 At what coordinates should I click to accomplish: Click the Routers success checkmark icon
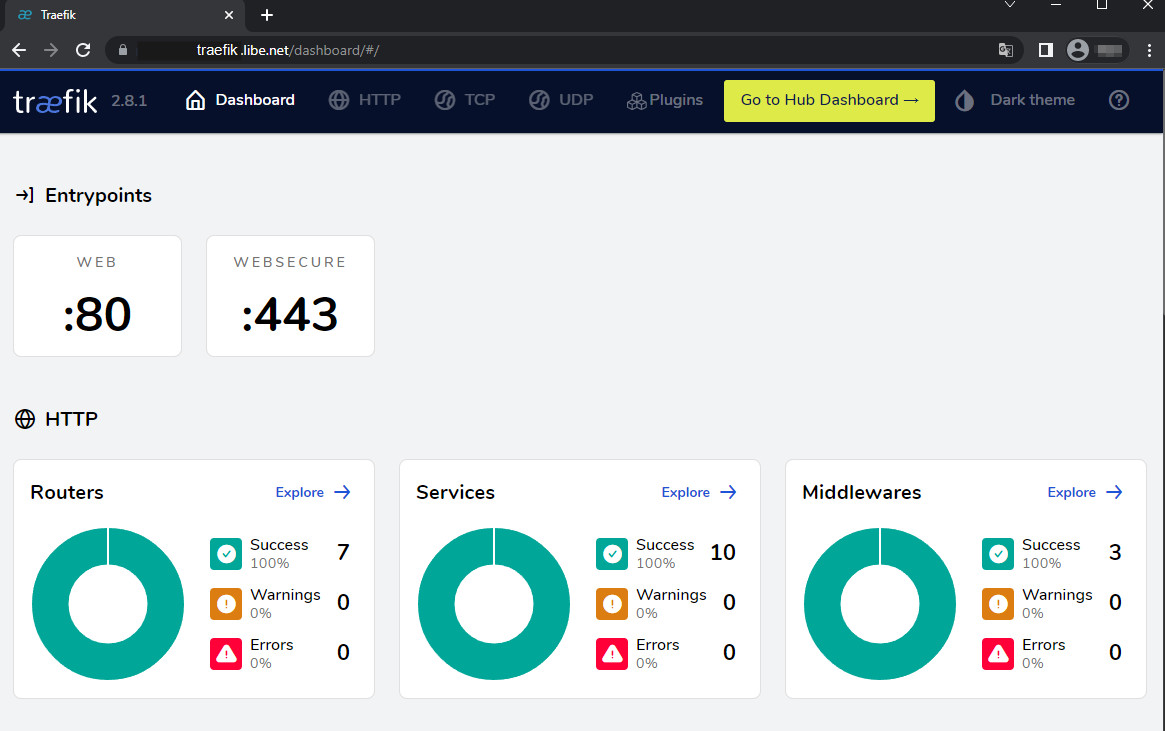point(226,553)
